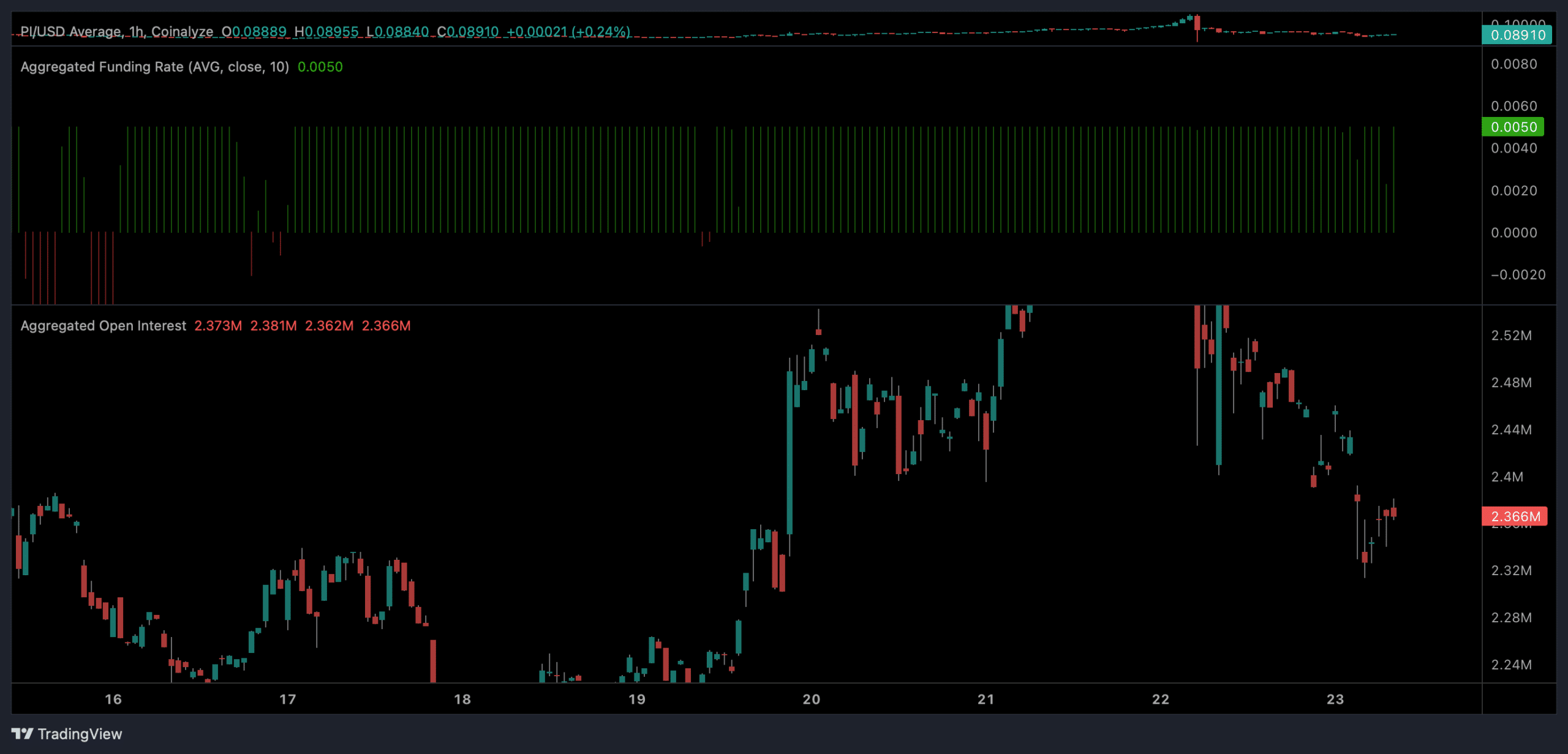
Task: Click the funding rate value 0.0050 in legend
Action: 320,67
